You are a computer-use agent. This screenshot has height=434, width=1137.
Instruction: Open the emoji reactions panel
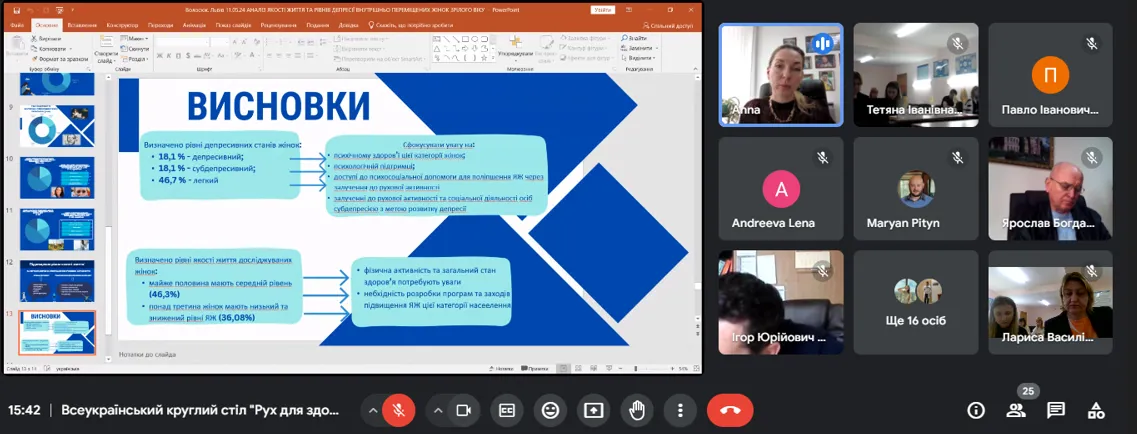pos(550,410)
